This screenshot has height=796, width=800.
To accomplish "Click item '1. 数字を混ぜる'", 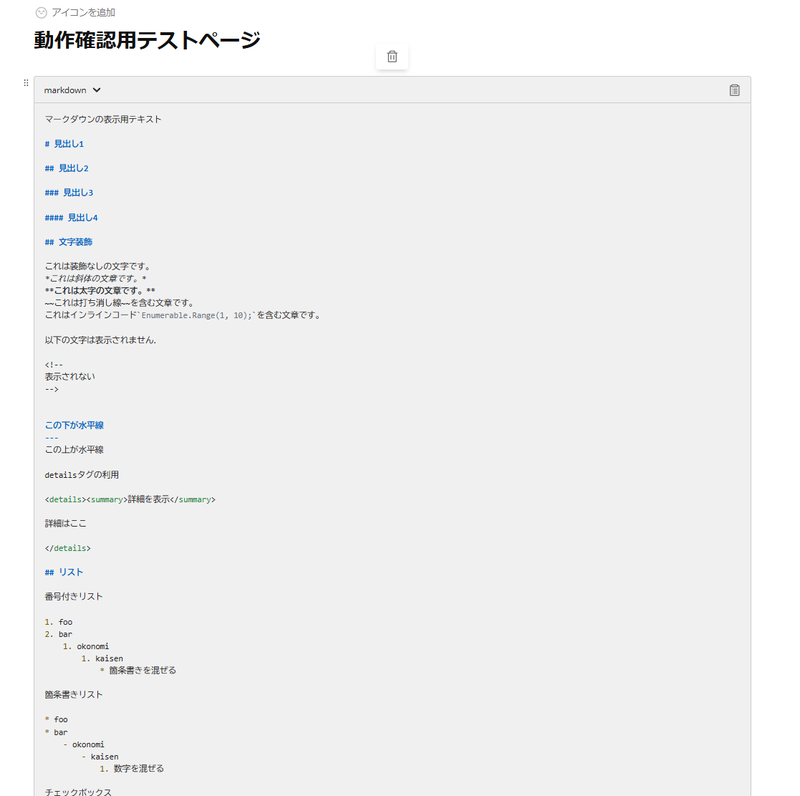I will [132, 768].
